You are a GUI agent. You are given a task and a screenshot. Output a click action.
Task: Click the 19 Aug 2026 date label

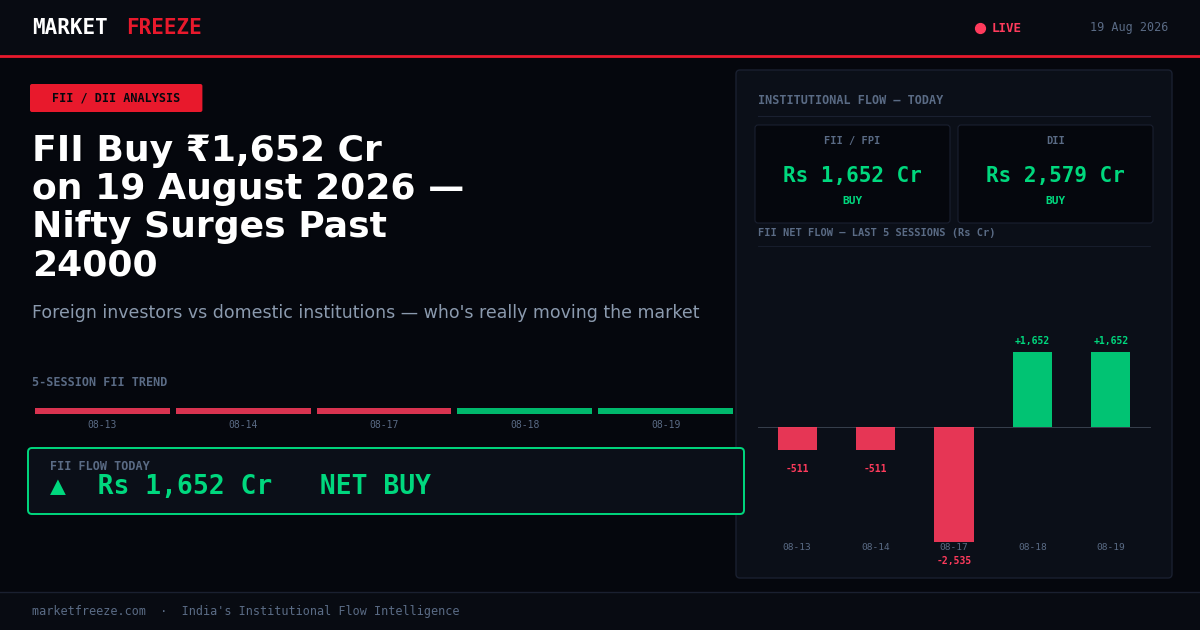point(1129,28)
